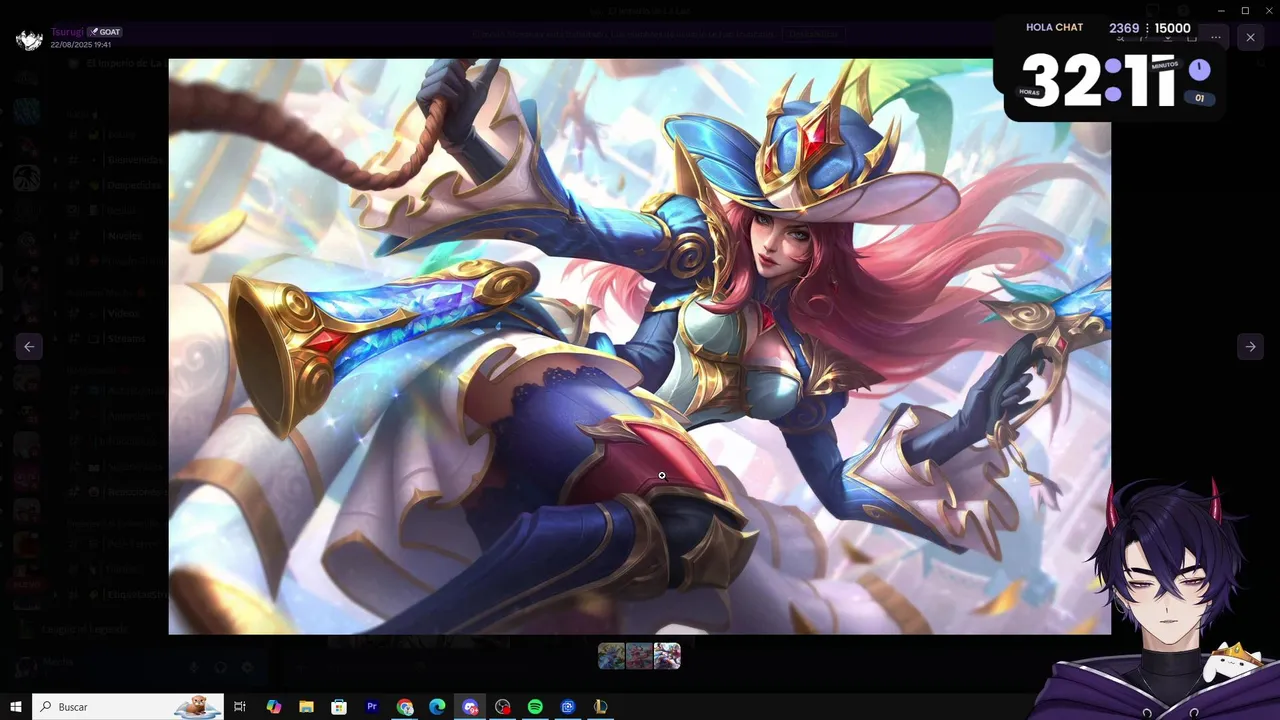Close the Discord image viewer with X
This screenshot has height=720, width=1280.
[x=1250, y=37]
